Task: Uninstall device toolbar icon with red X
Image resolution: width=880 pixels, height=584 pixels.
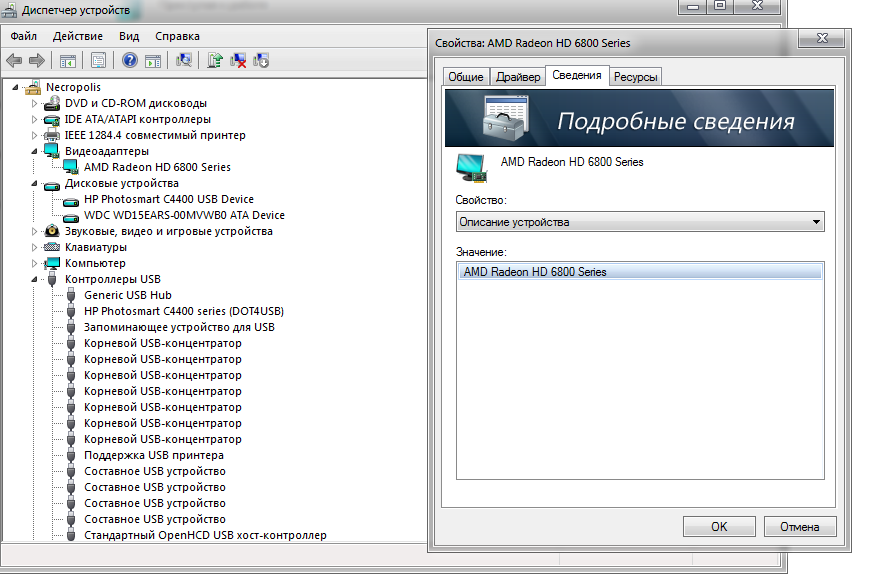Action: pos(238,60)
